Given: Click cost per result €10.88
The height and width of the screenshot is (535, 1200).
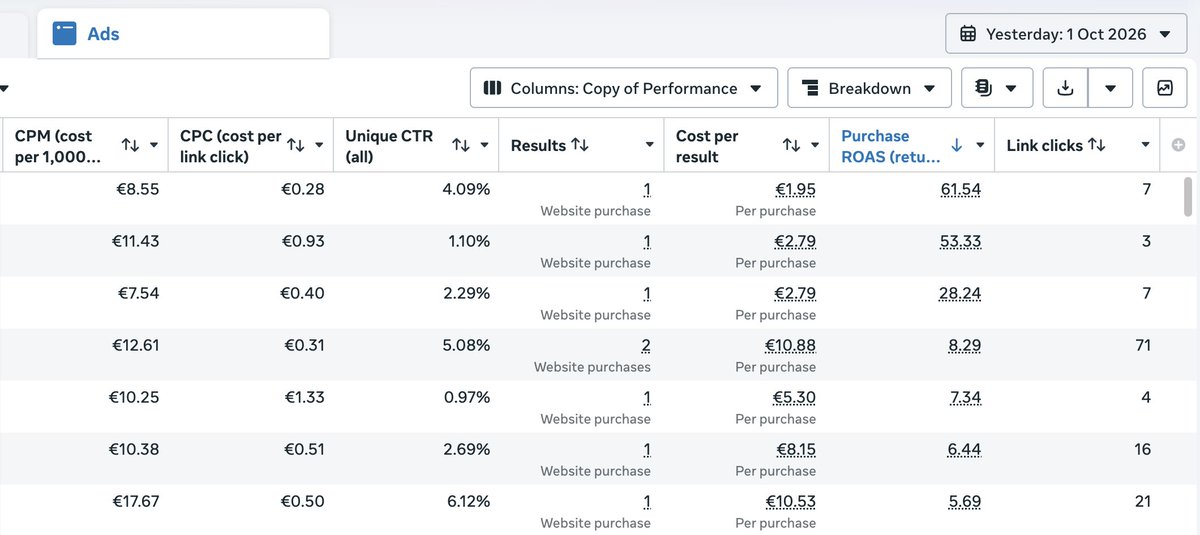Looking at the screenshot, I should pyautogui.click(x=791, y=346).
